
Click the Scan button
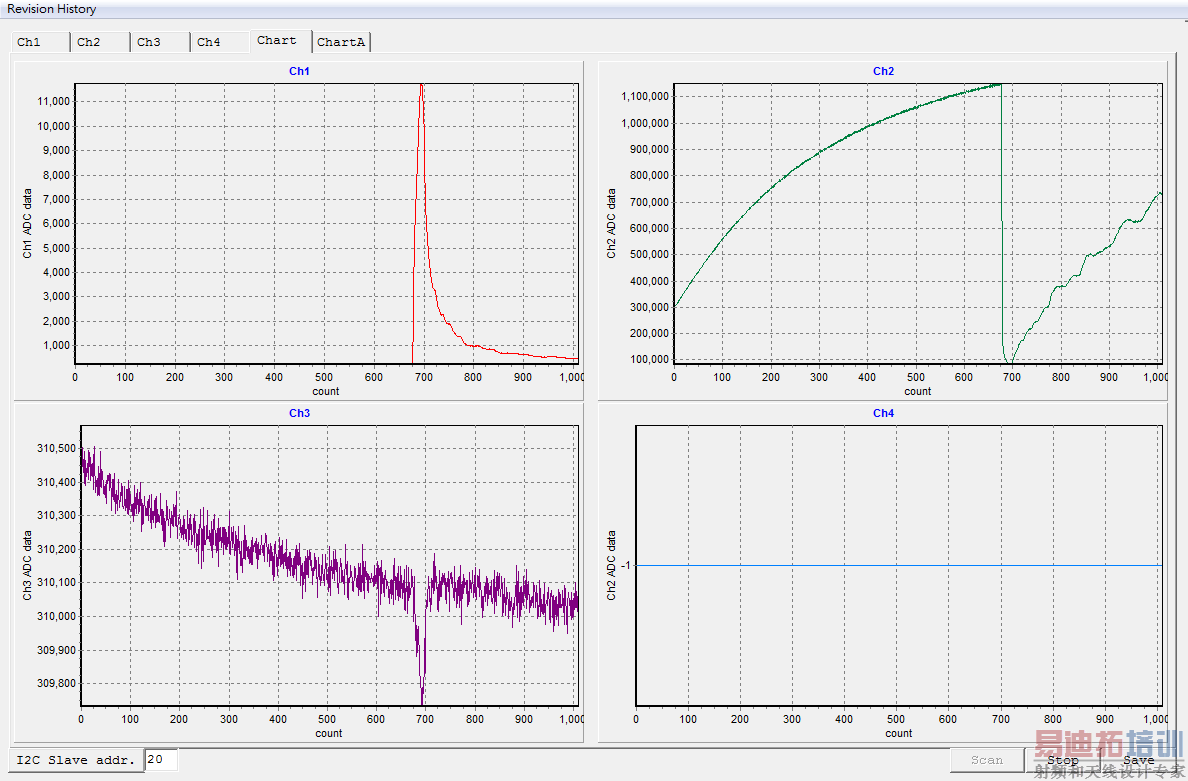coord(986,760)
